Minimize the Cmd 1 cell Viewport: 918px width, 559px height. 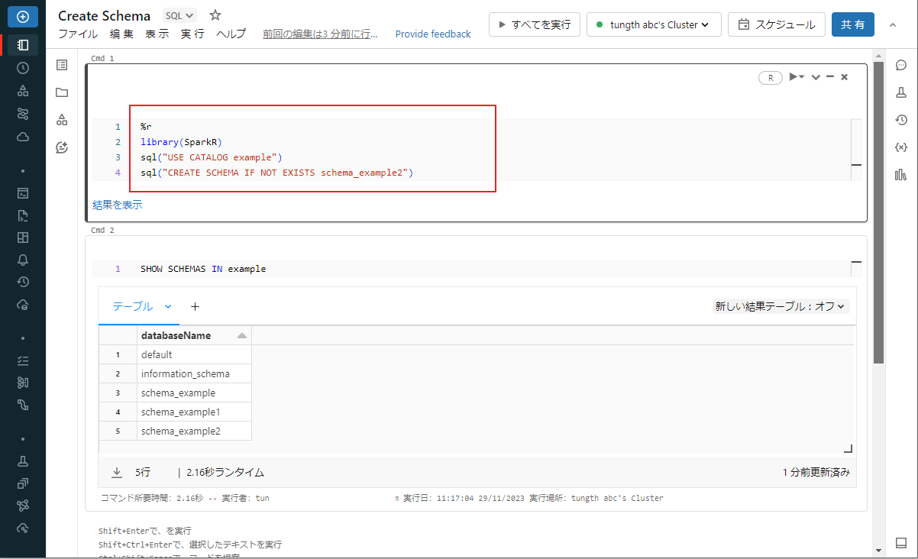pyautogui.click(x=830, y=77)
